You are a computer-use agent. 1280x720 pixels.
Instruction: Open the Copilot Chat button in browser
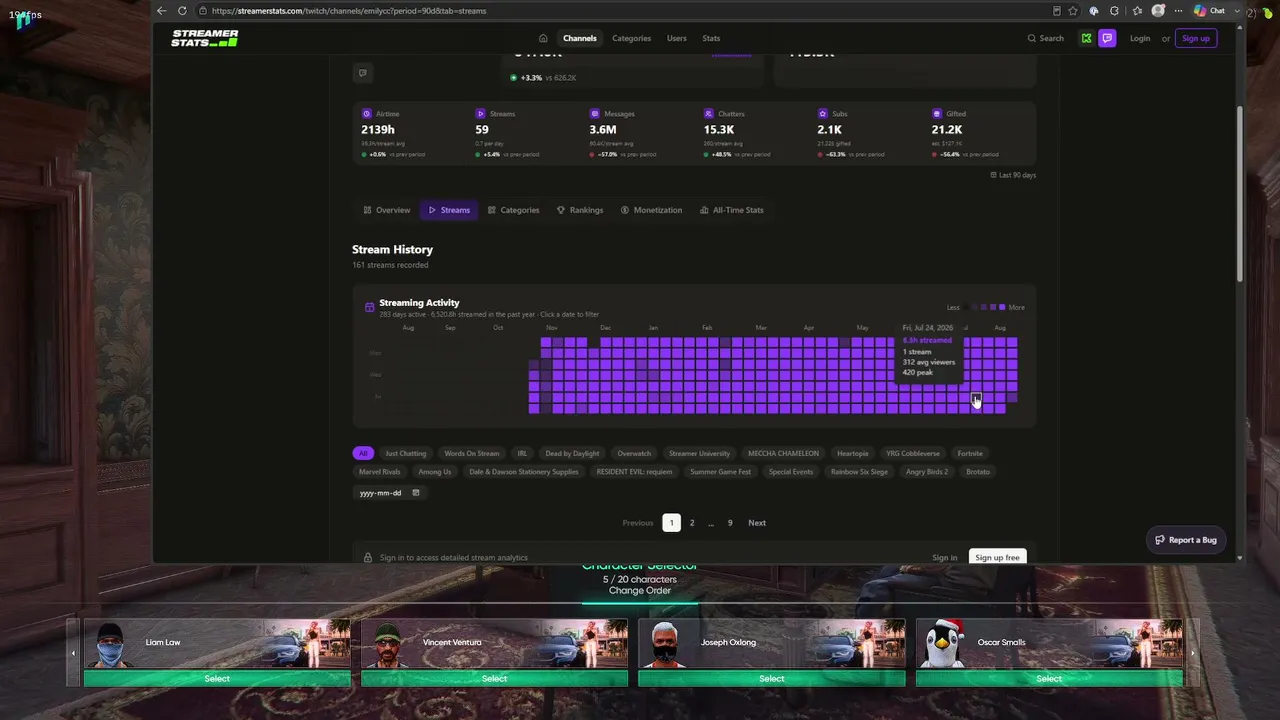tap(1209, 11)
